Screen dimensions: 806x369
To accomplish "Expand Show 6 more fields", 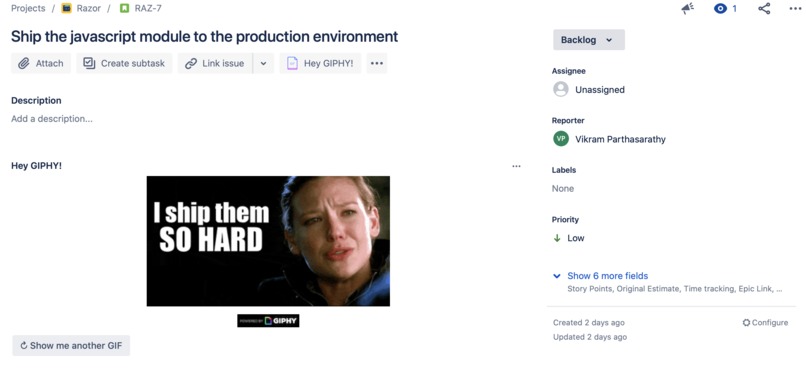I will coord(608,276).
